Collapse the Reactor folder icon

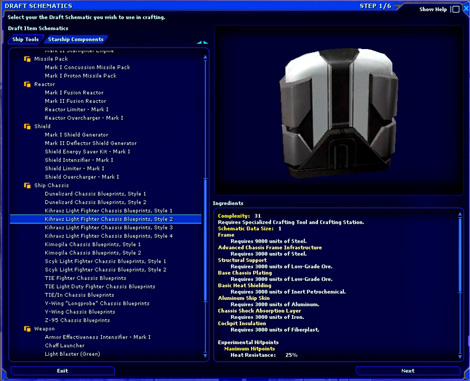pyautogui.click(x=27, y=84)
